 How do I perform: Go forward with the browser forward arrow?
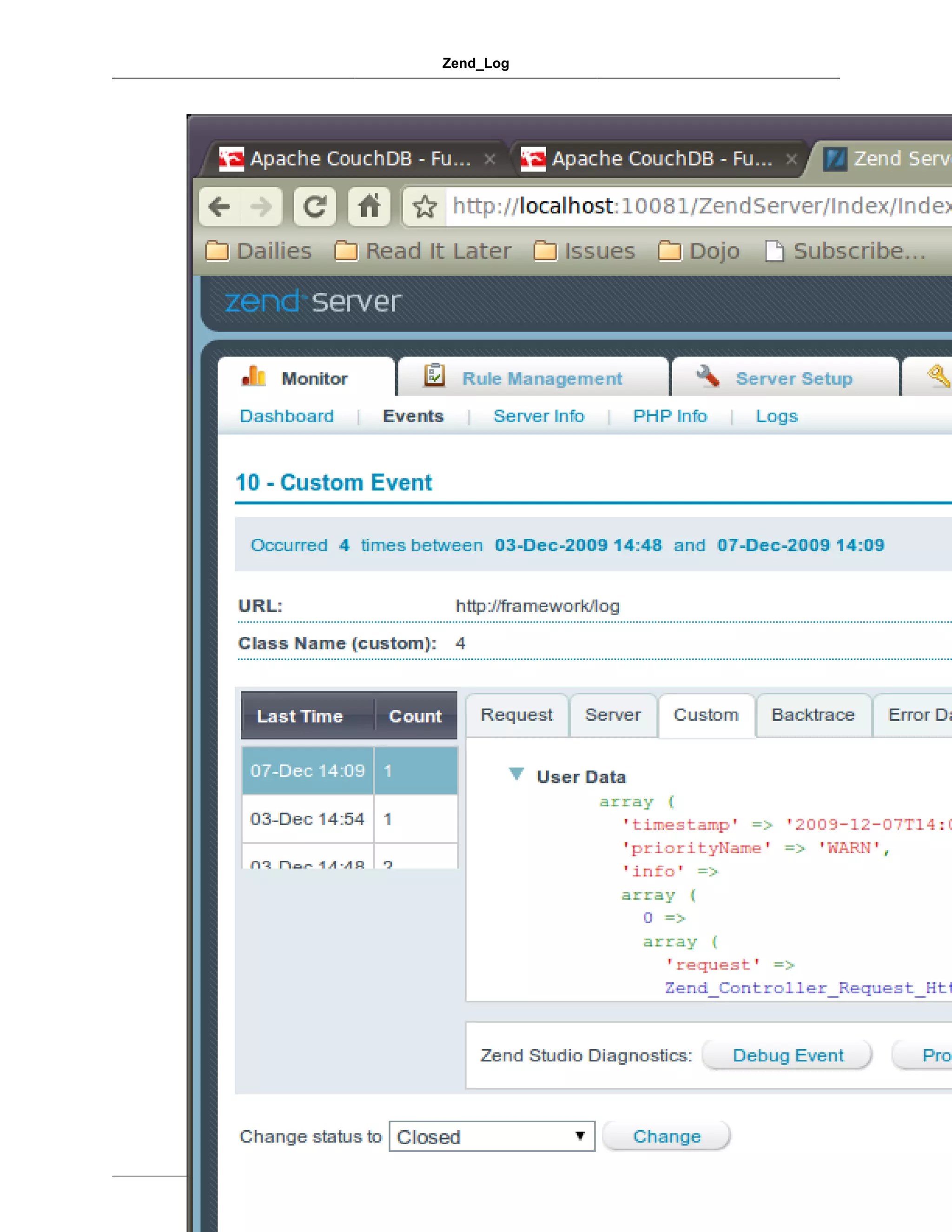point(261,206)
